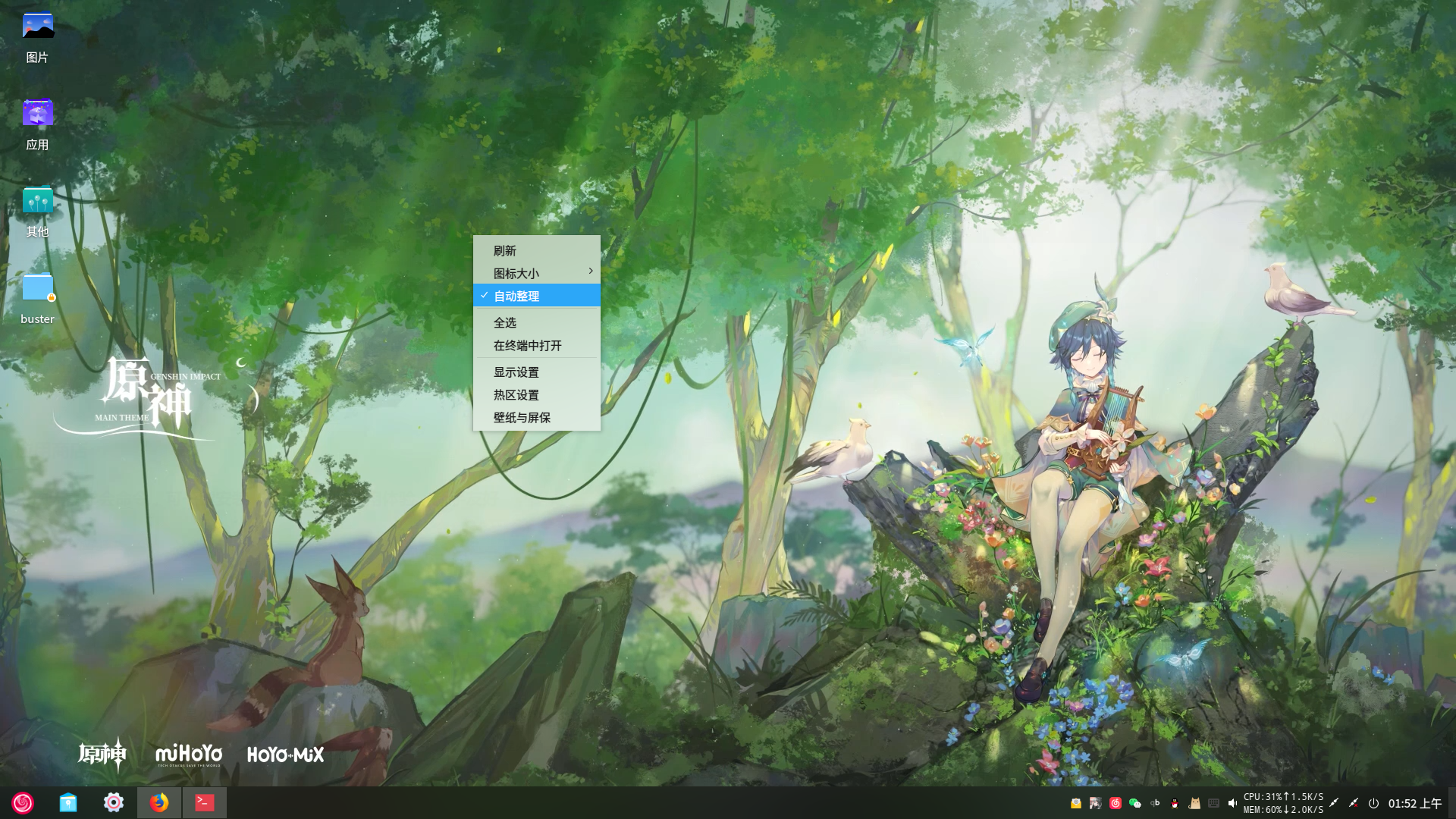Open 热区设置 from context menu
Screen dimensions: 1456x819
537,394
